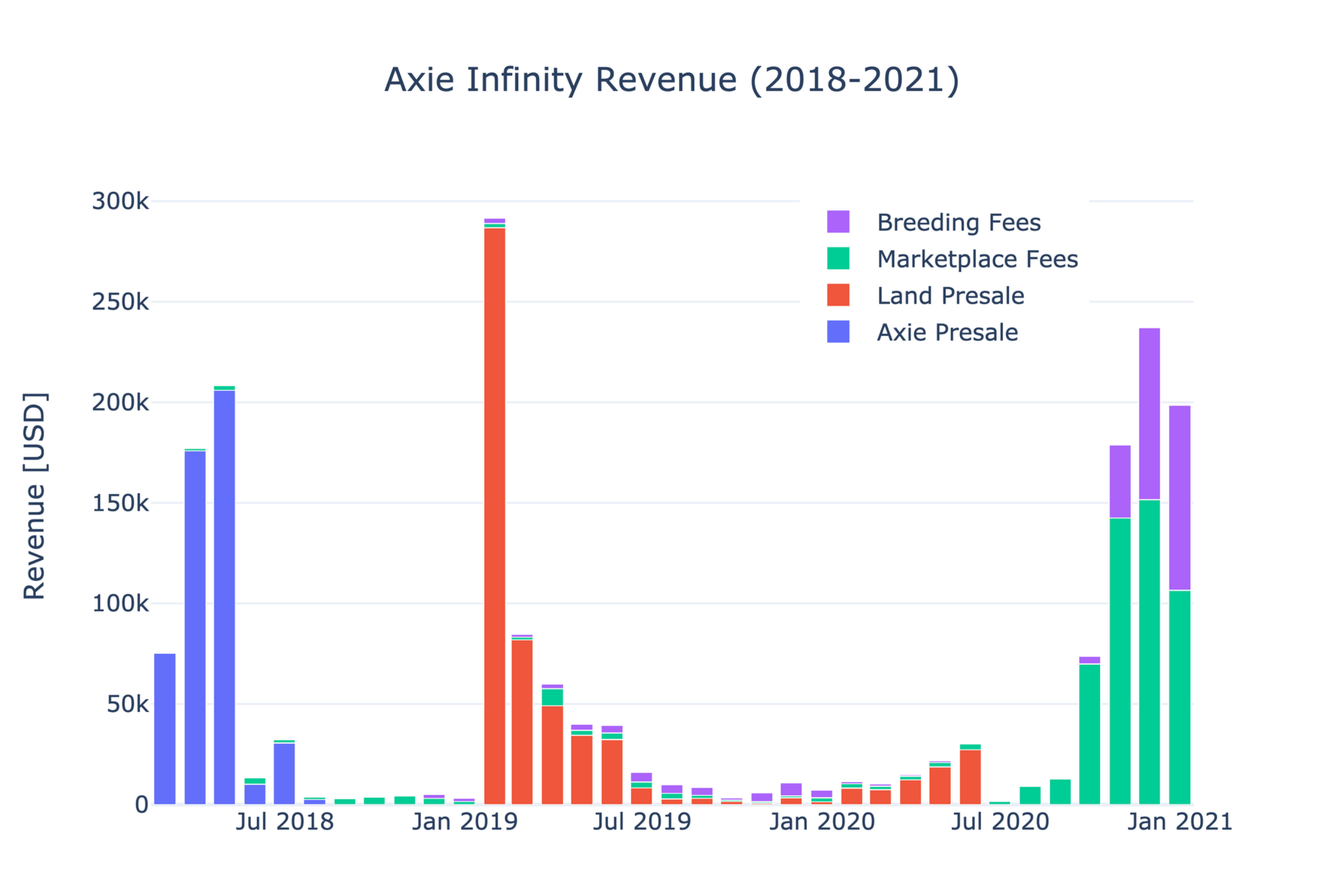1327x896 pixels.
Task: Click the Jul 2018 x-axis tick label
Action: 285,822
